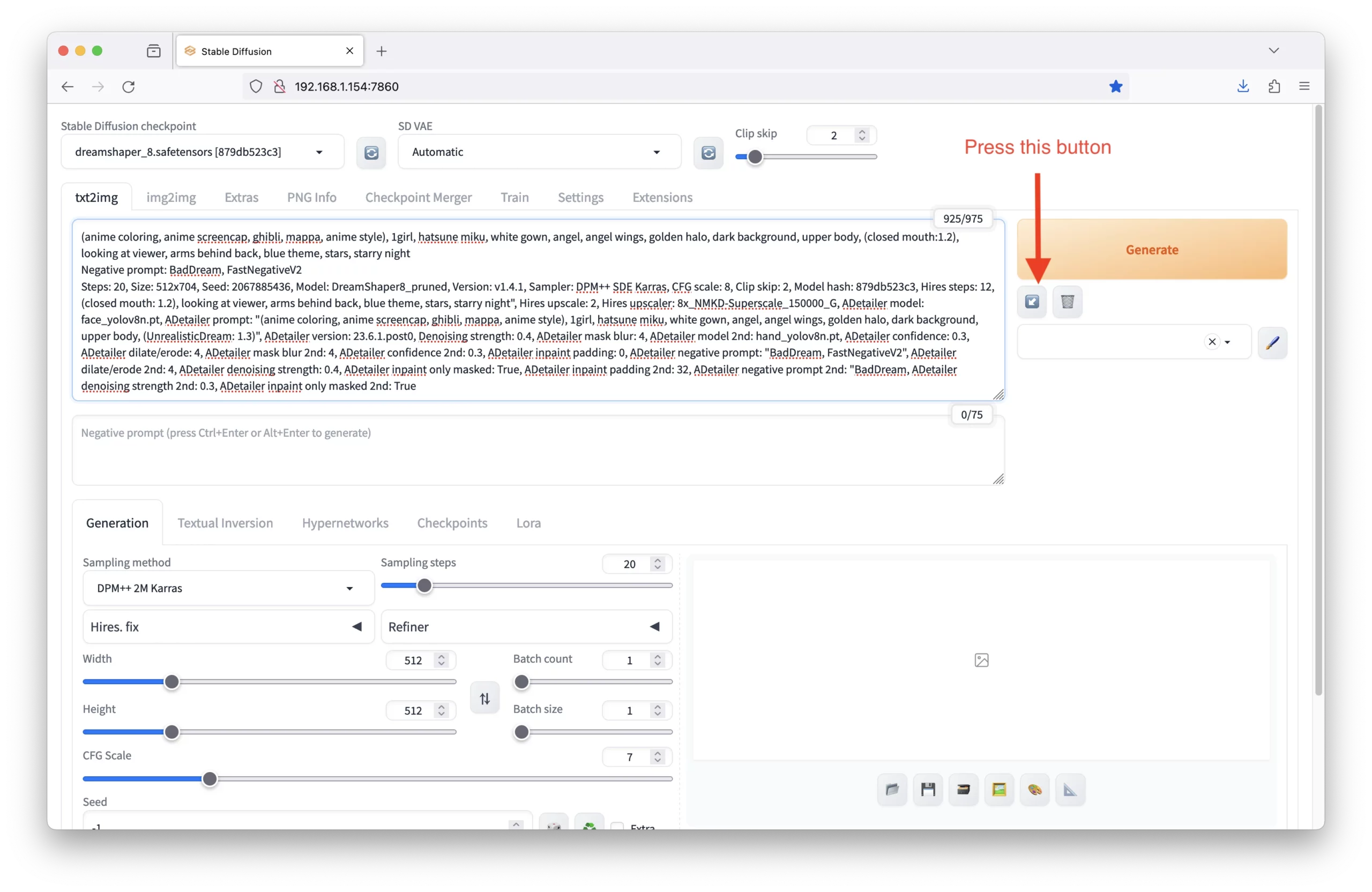Adjust the Sampling steps stepper arrows
The width and height of the screenshot is (1372, 892).
657,564
